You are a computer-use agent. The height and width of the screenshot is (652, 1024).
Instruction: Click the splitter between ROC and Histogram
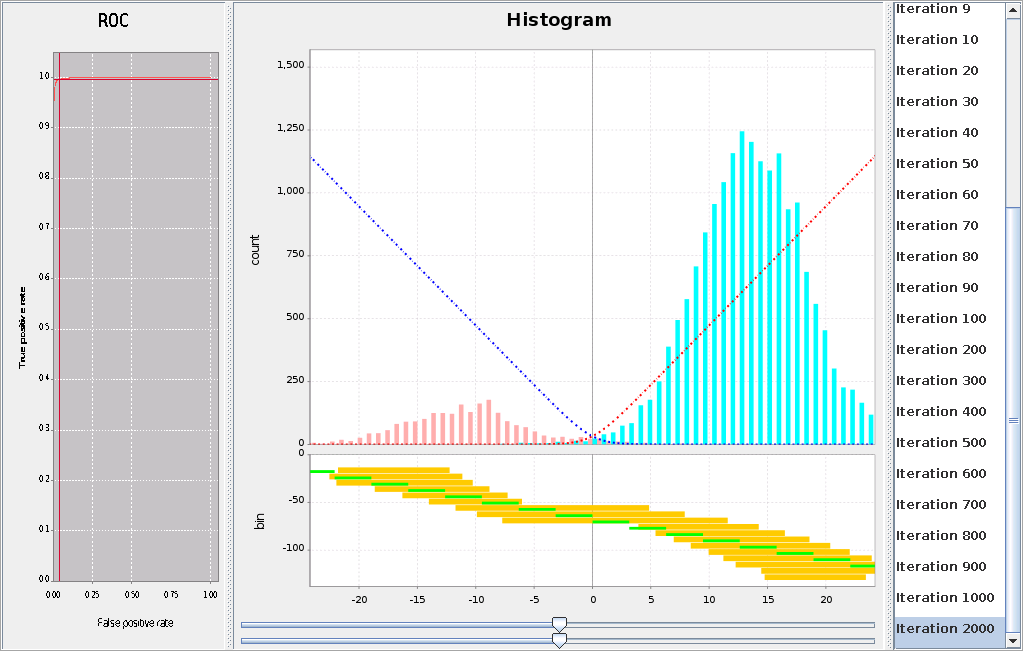[228, 326]
